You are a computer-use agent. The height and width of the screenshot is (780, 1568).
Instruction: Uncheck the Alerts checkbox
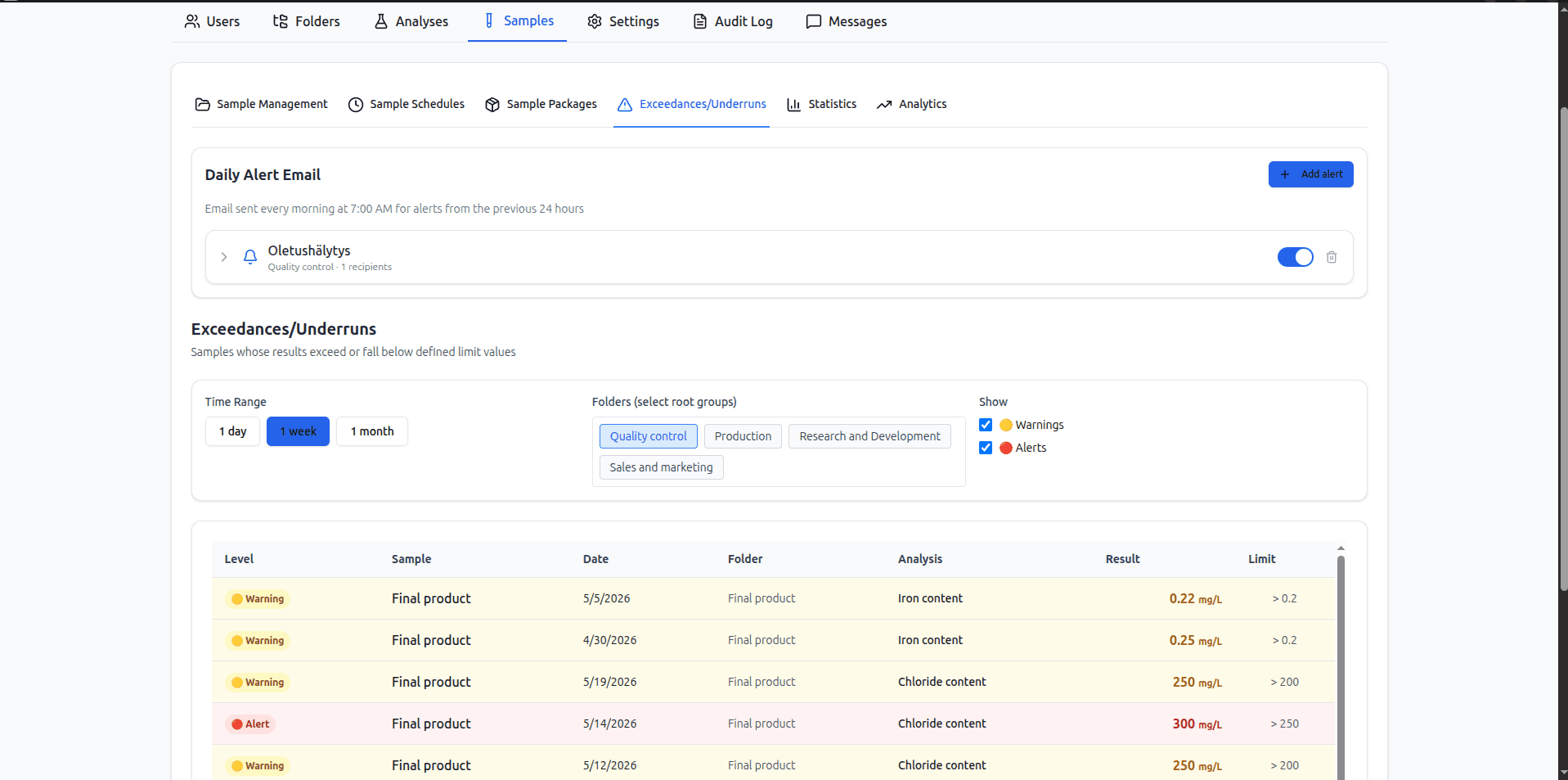(x=986, y=448)
